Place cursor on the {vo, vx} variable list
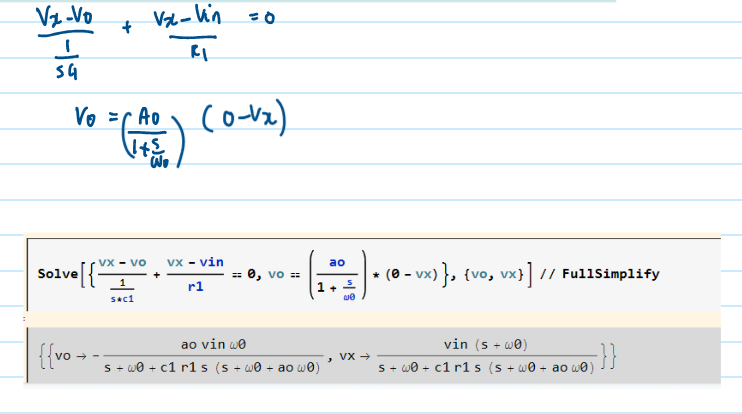Screen dimensions: 742x414 click(494, 274)
